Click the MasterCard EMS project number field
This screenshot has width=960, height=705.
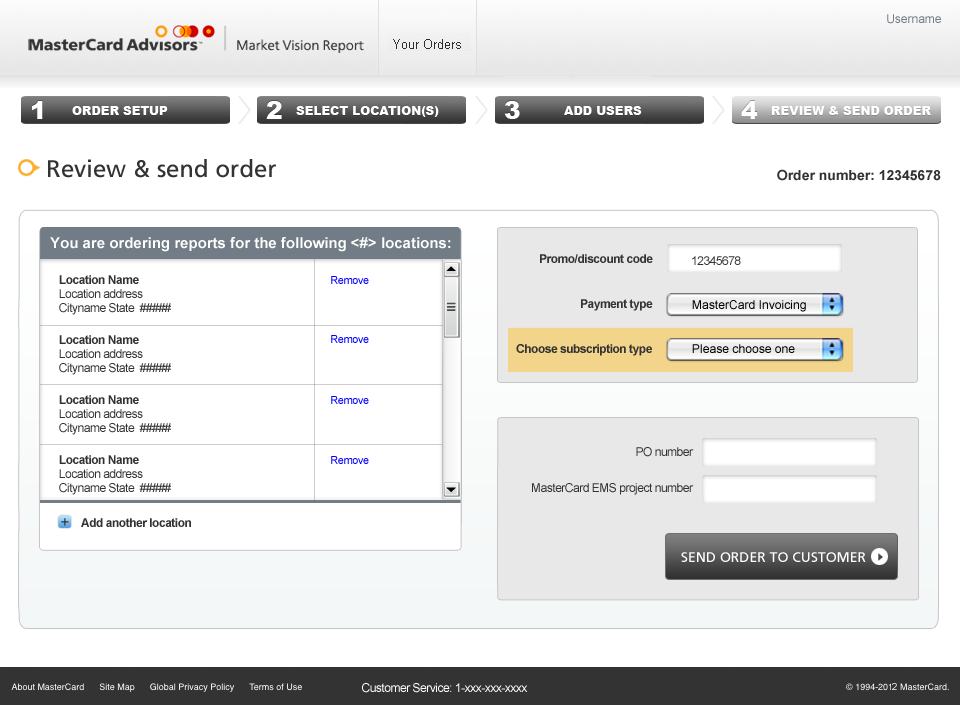(x=789, y=489)
